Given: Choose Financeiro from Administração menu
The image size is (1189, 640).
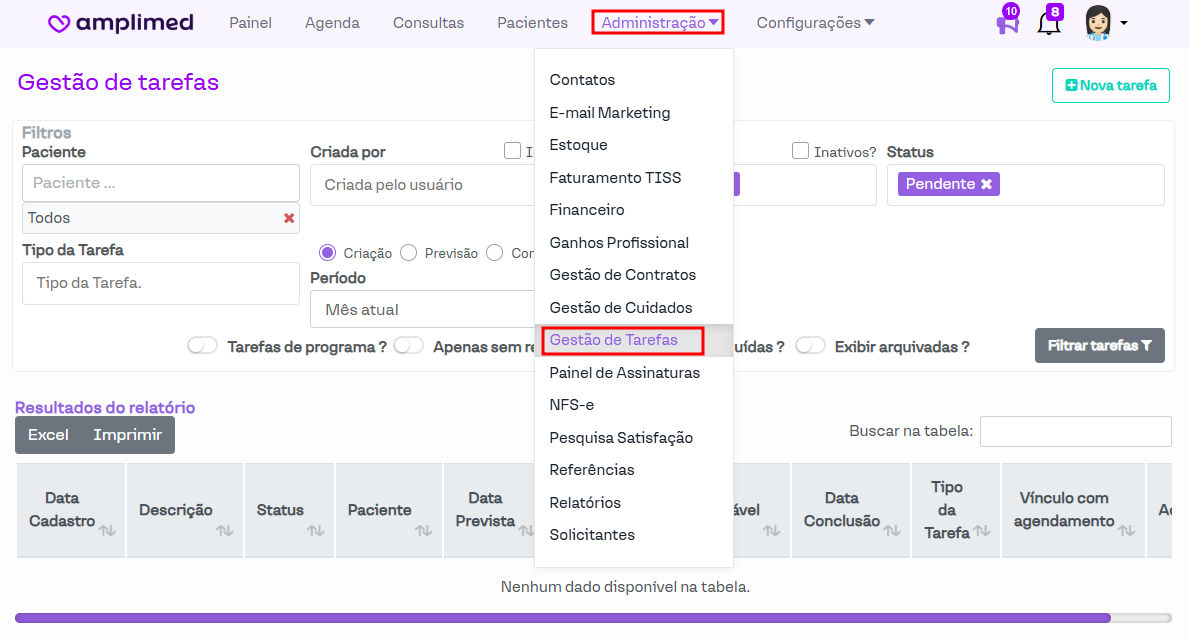Looking at the screenshot, I should coord(587,210).
